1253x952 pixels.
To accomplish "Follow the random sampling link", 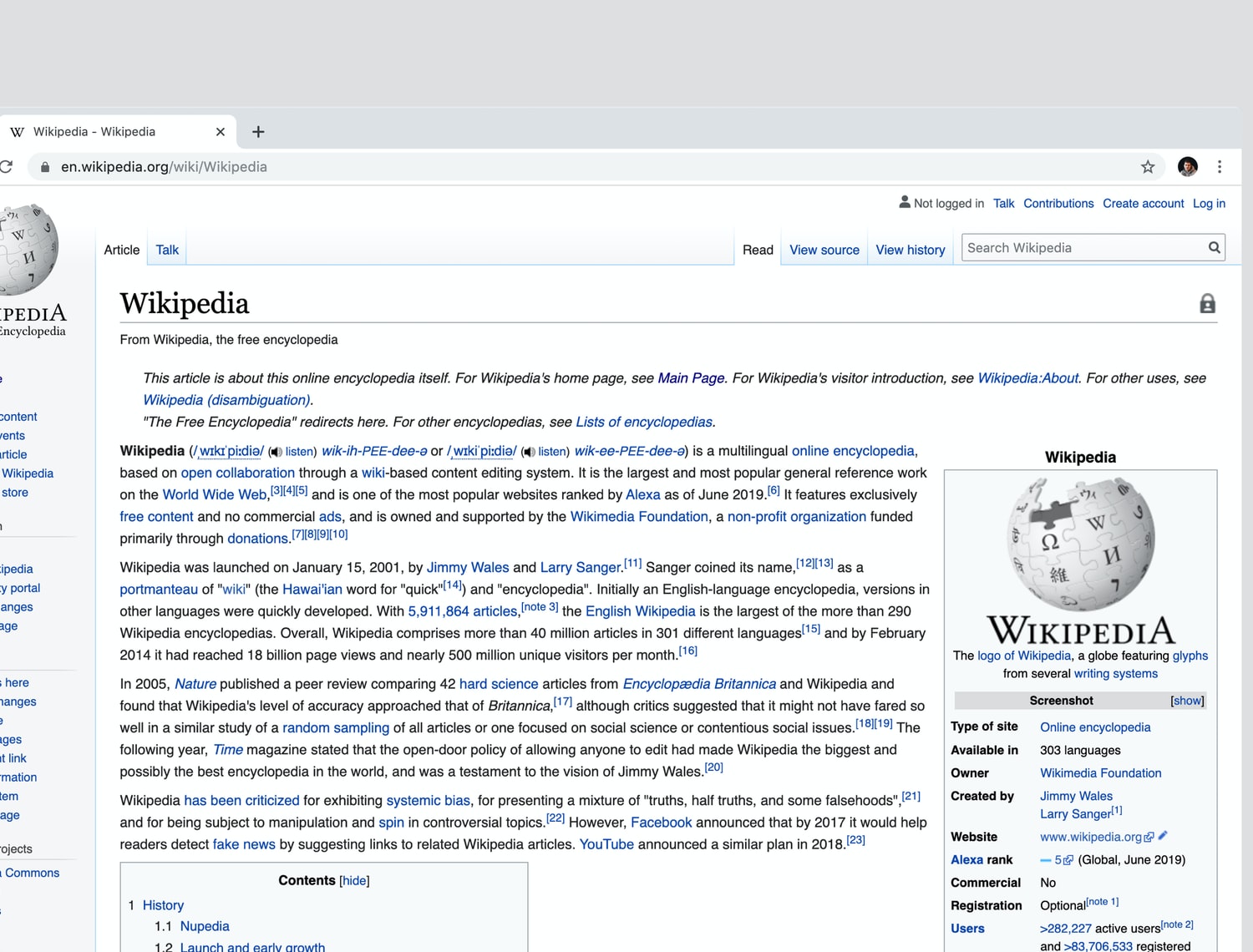I will pos(336,727).
